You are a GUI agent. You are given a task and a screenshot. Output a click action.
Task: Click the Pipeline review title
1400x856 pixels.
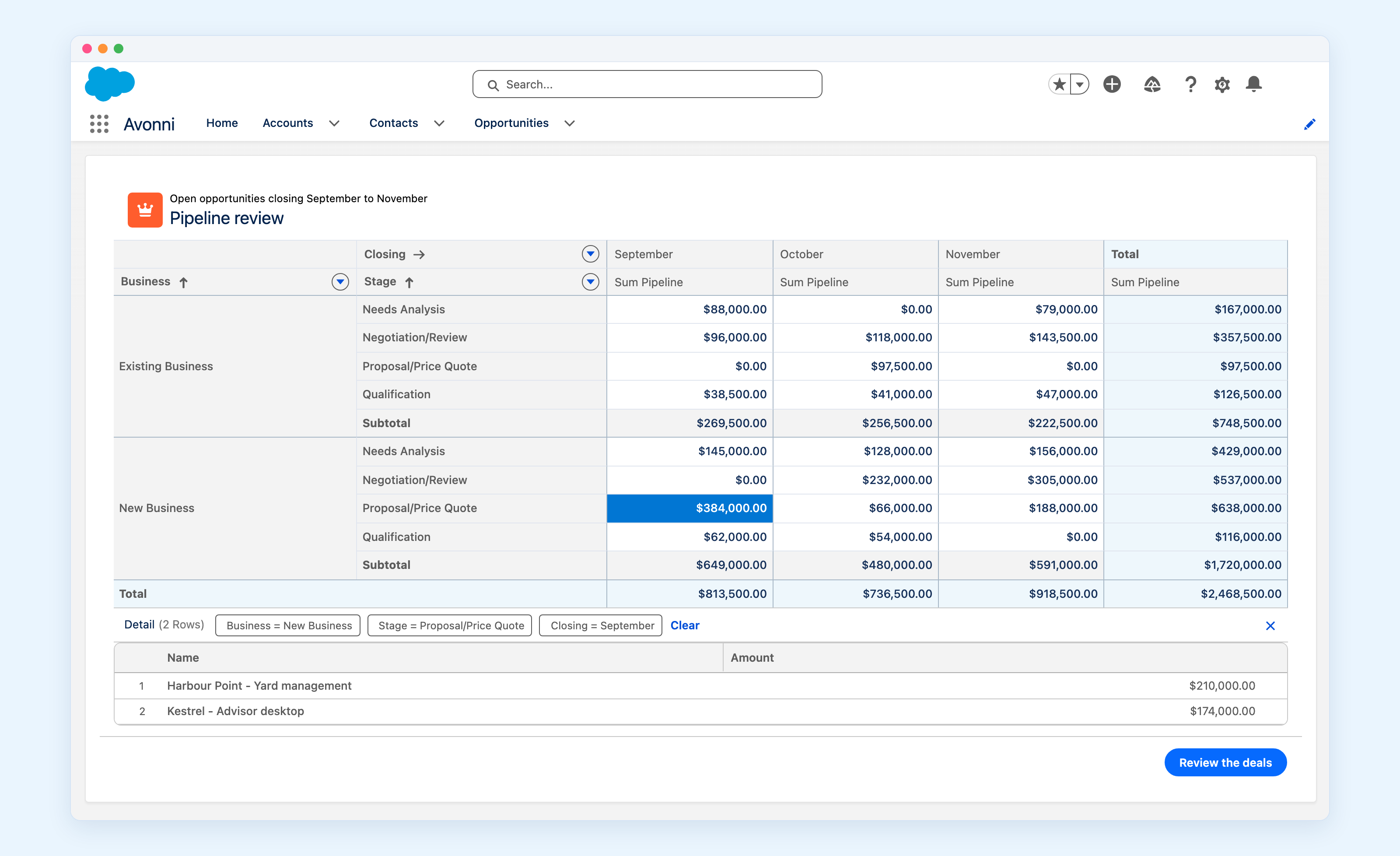point(226,218)
